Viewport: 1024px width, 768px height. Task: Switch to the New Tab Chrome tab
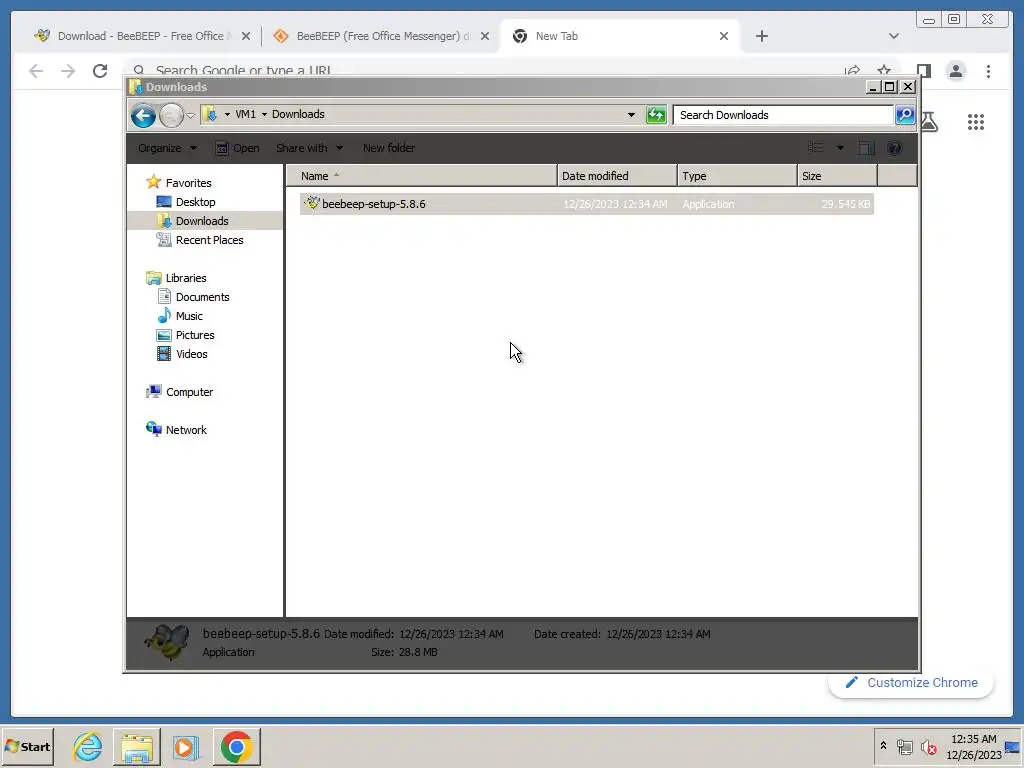click(620, 36)
